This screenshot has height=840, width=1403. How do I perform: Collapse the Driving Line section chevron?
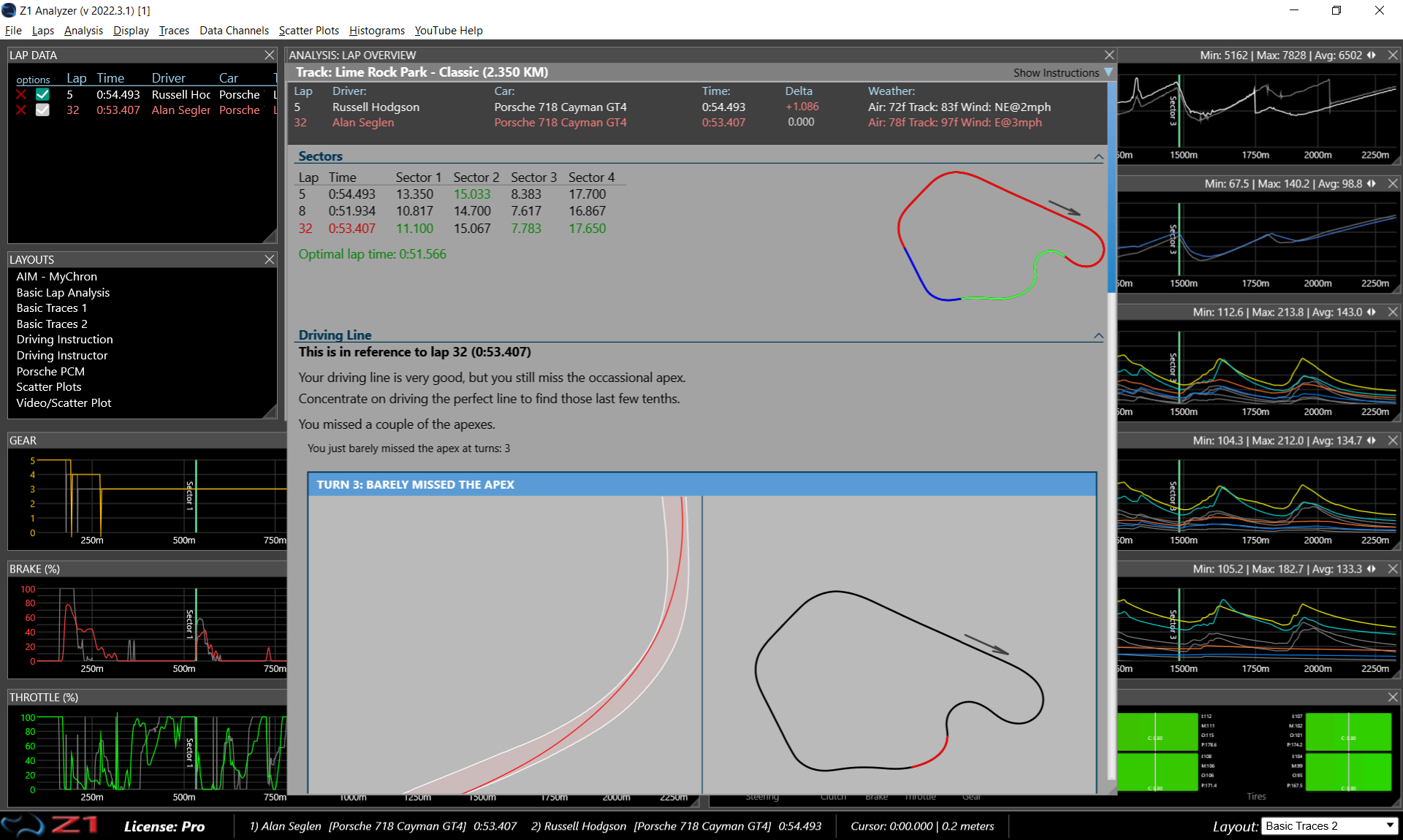coord(1098,336)
